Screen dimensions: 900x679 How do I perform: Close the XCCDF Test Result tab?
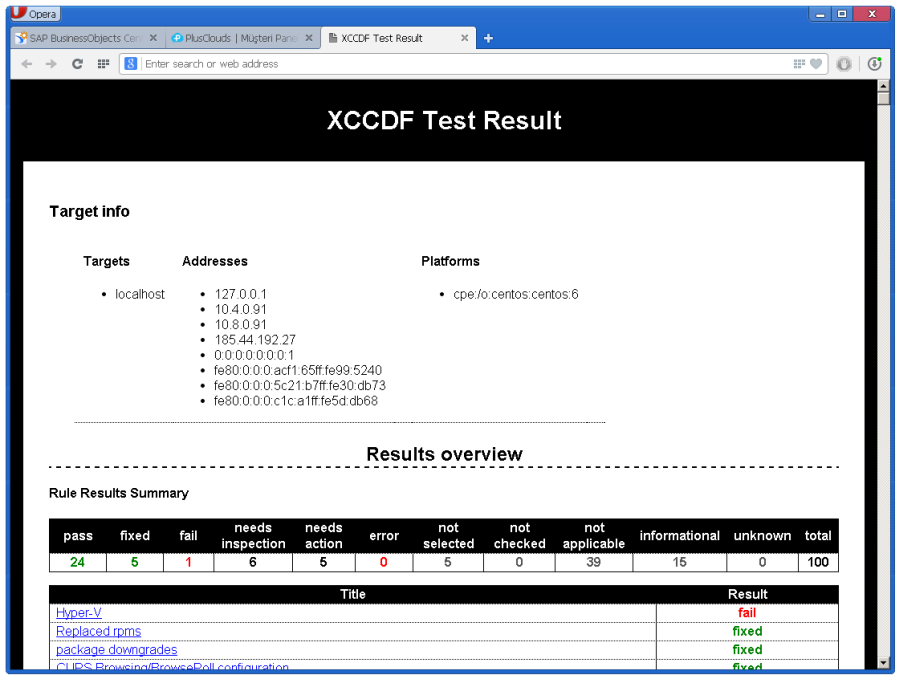(x=464, y=38)
